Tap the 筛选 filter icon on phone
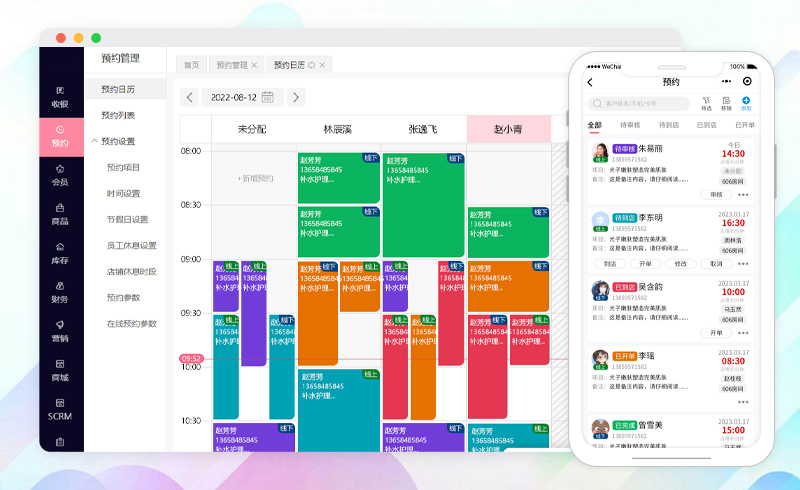800x490 pixels. tap(706, 102)
